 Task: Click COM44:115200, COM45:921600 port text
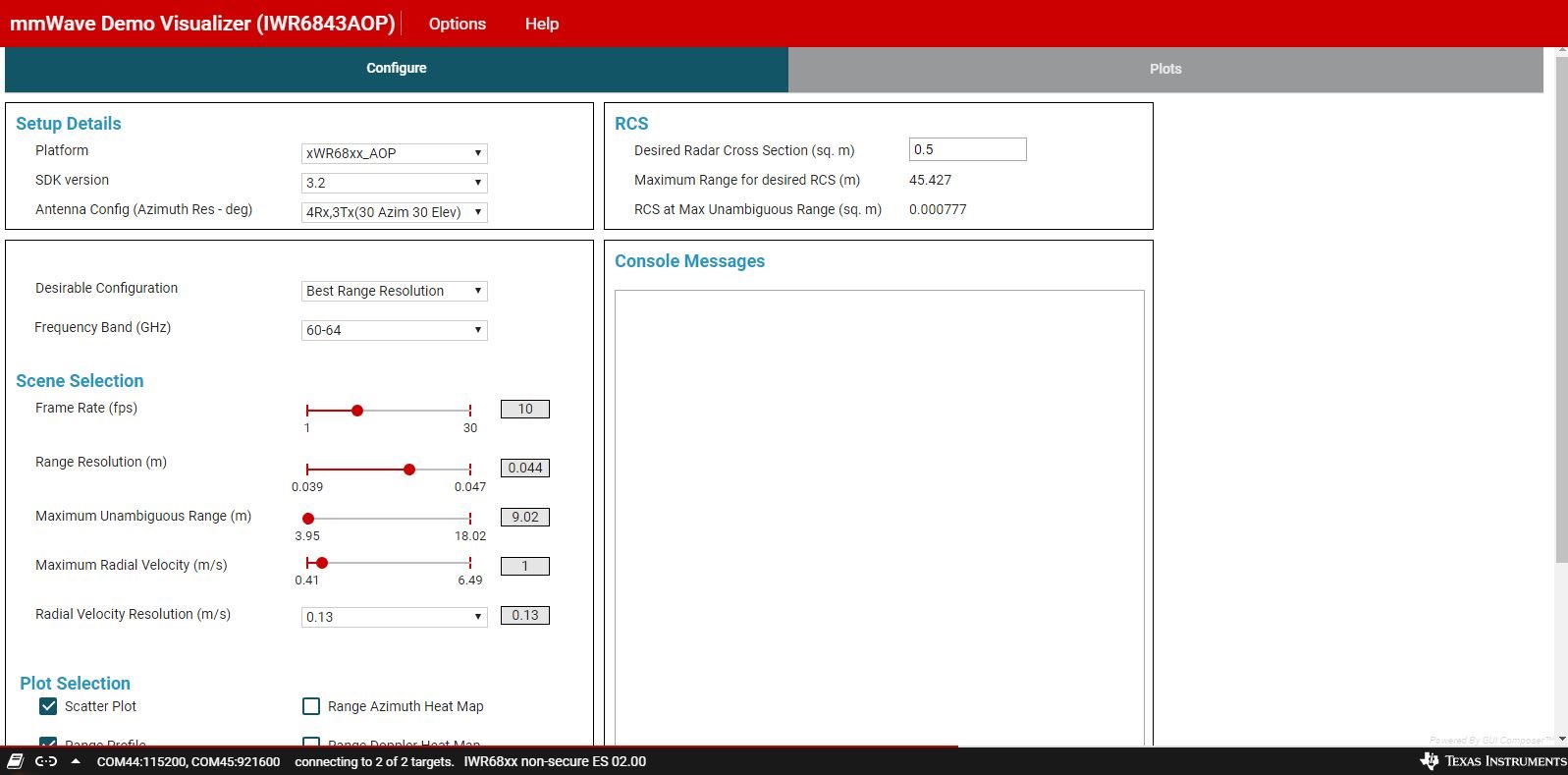point(189,761)
